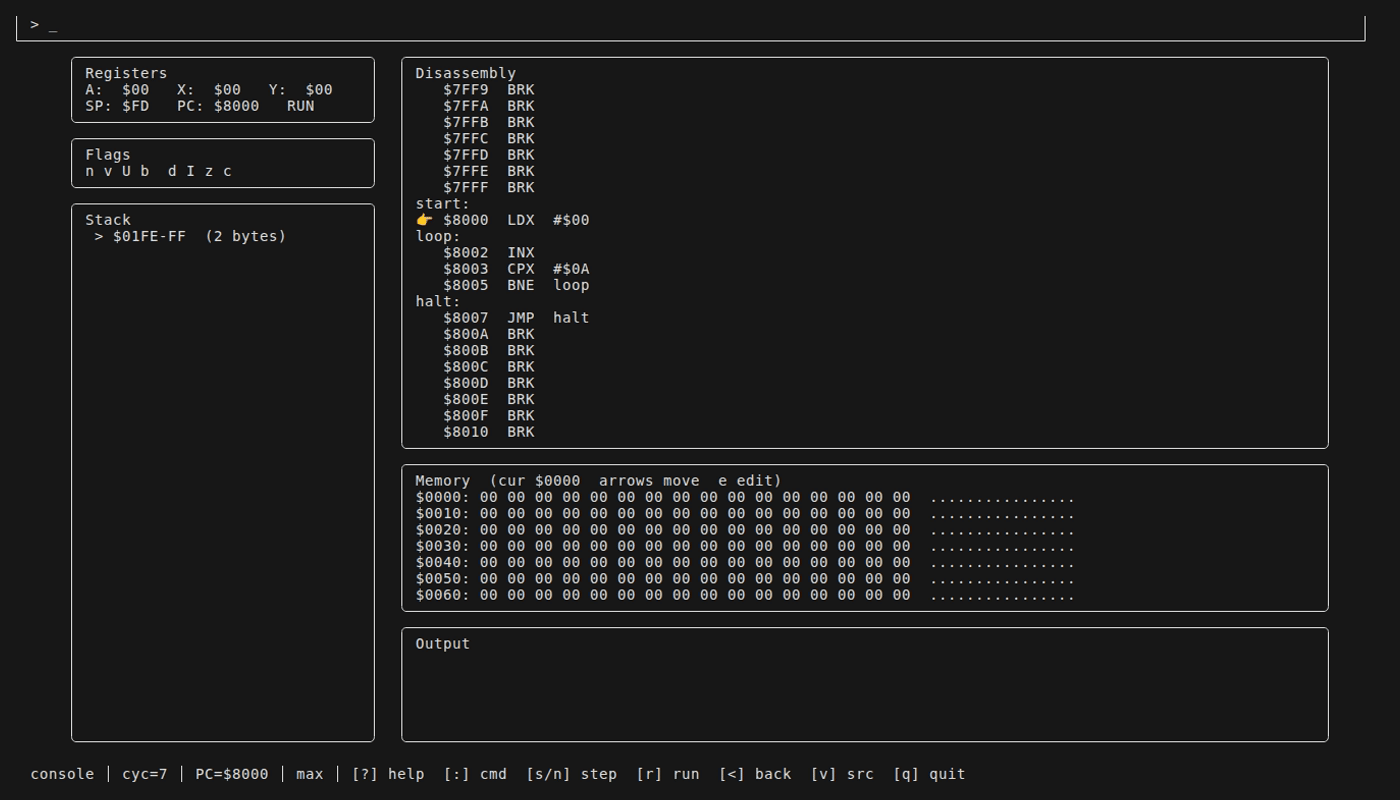Click the [v] src shortcut
The image size is (1400, 800).
pyautogui.click(x=842, y=774)
